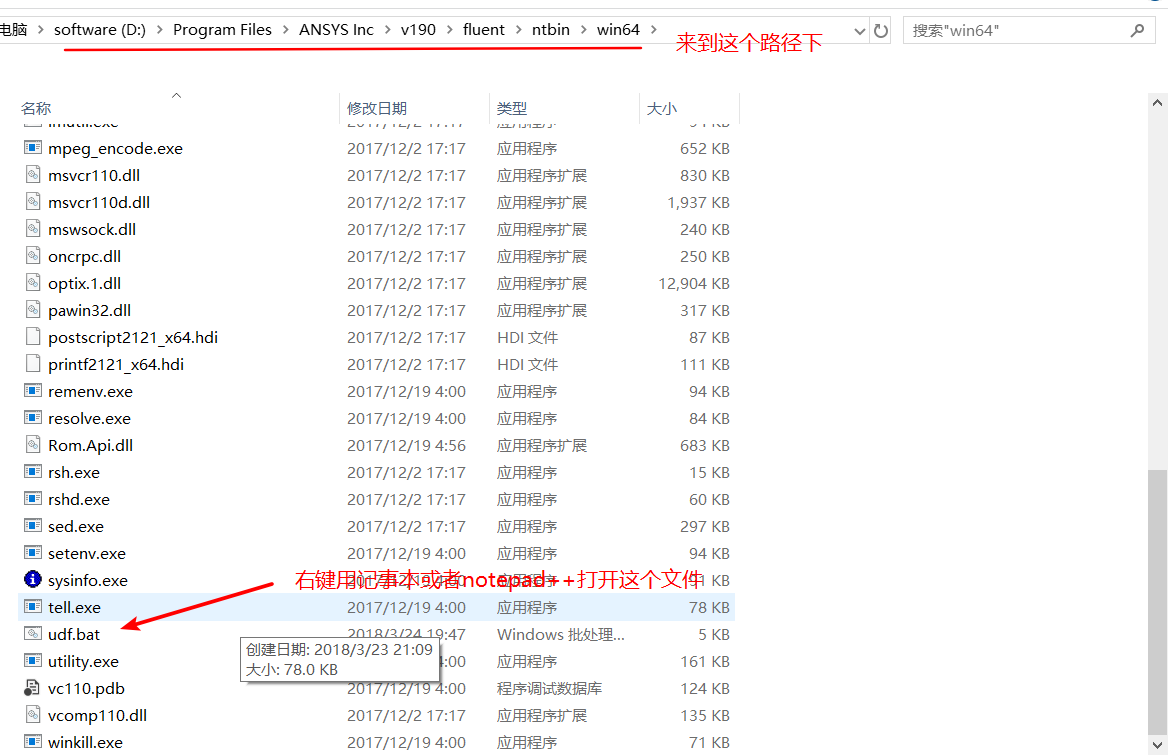Click the mpeg_encode.exe application icon

coord(31,148)
